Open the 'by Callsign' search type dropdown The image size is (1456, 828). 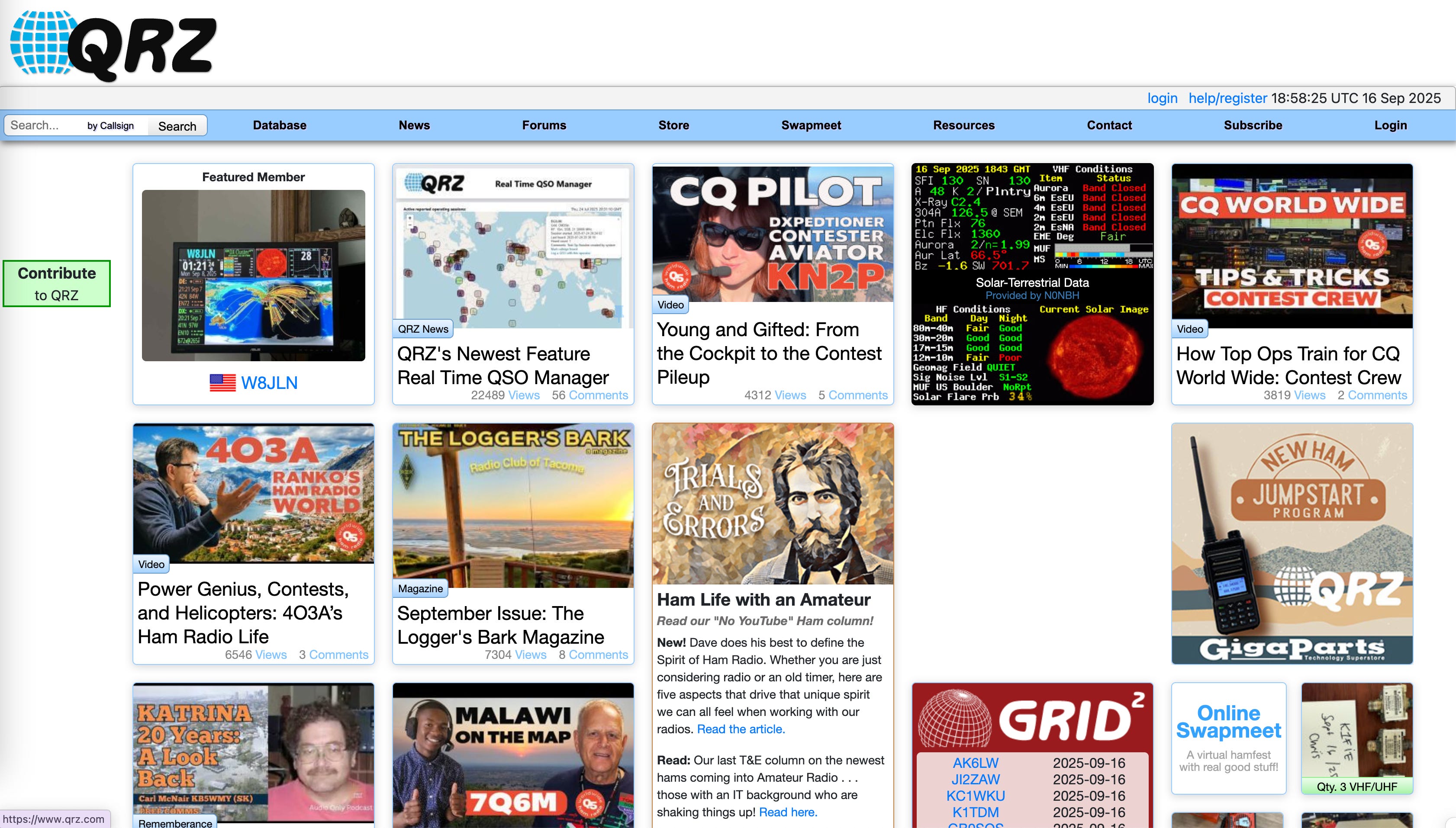coord(110,126)
